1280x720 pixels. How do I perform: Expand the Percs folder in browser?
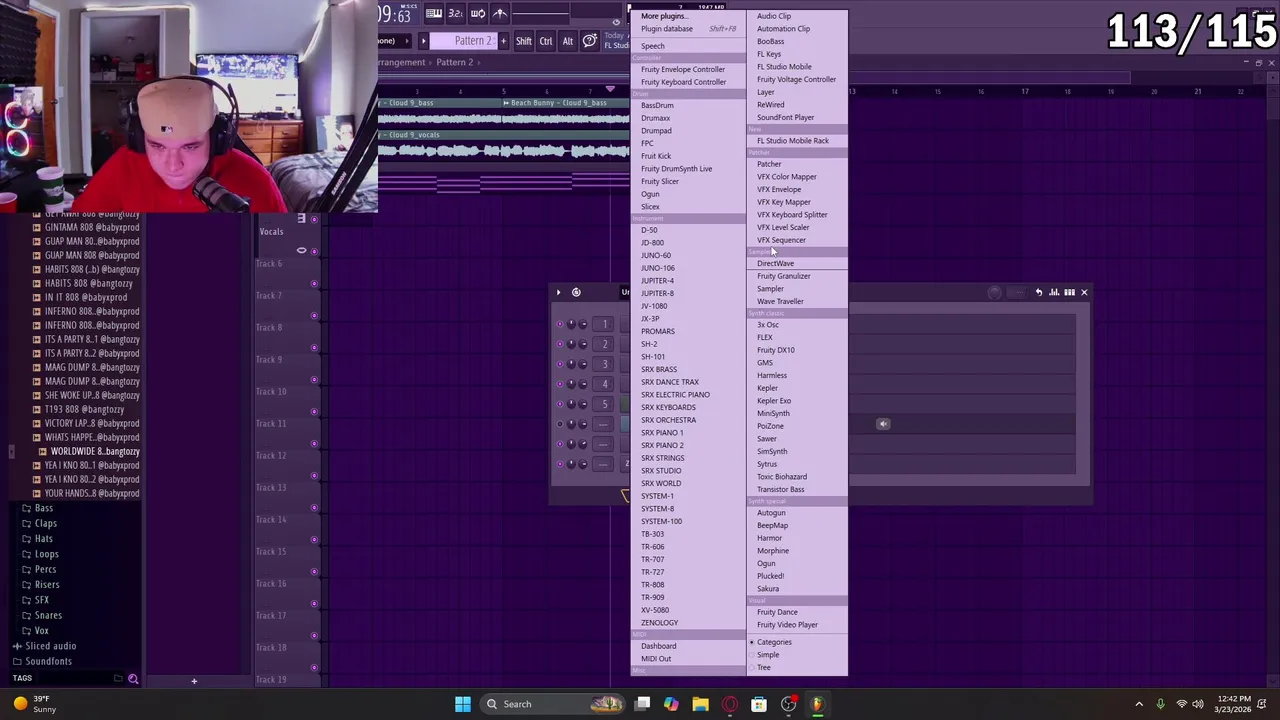click(x=45, y=569)
